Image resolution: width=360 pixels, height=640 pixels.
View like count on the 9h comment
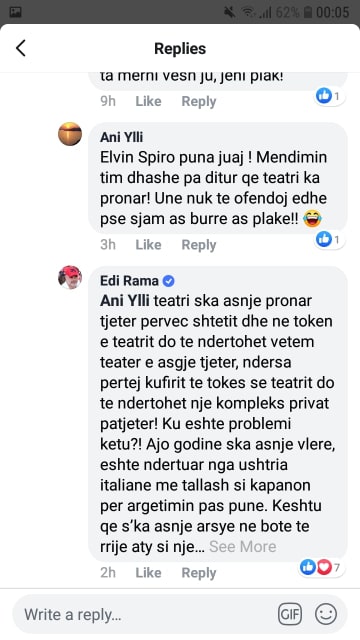[x=330, y=96]
